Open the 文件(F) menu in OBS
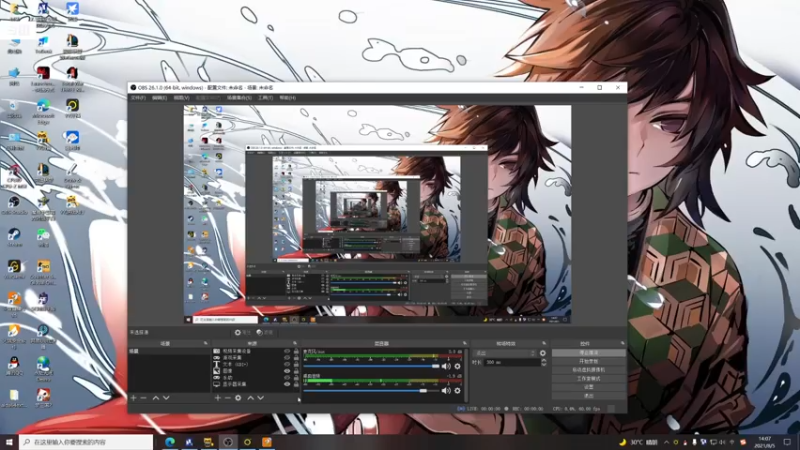Screen dimensions: 800x450 (138, 97)
